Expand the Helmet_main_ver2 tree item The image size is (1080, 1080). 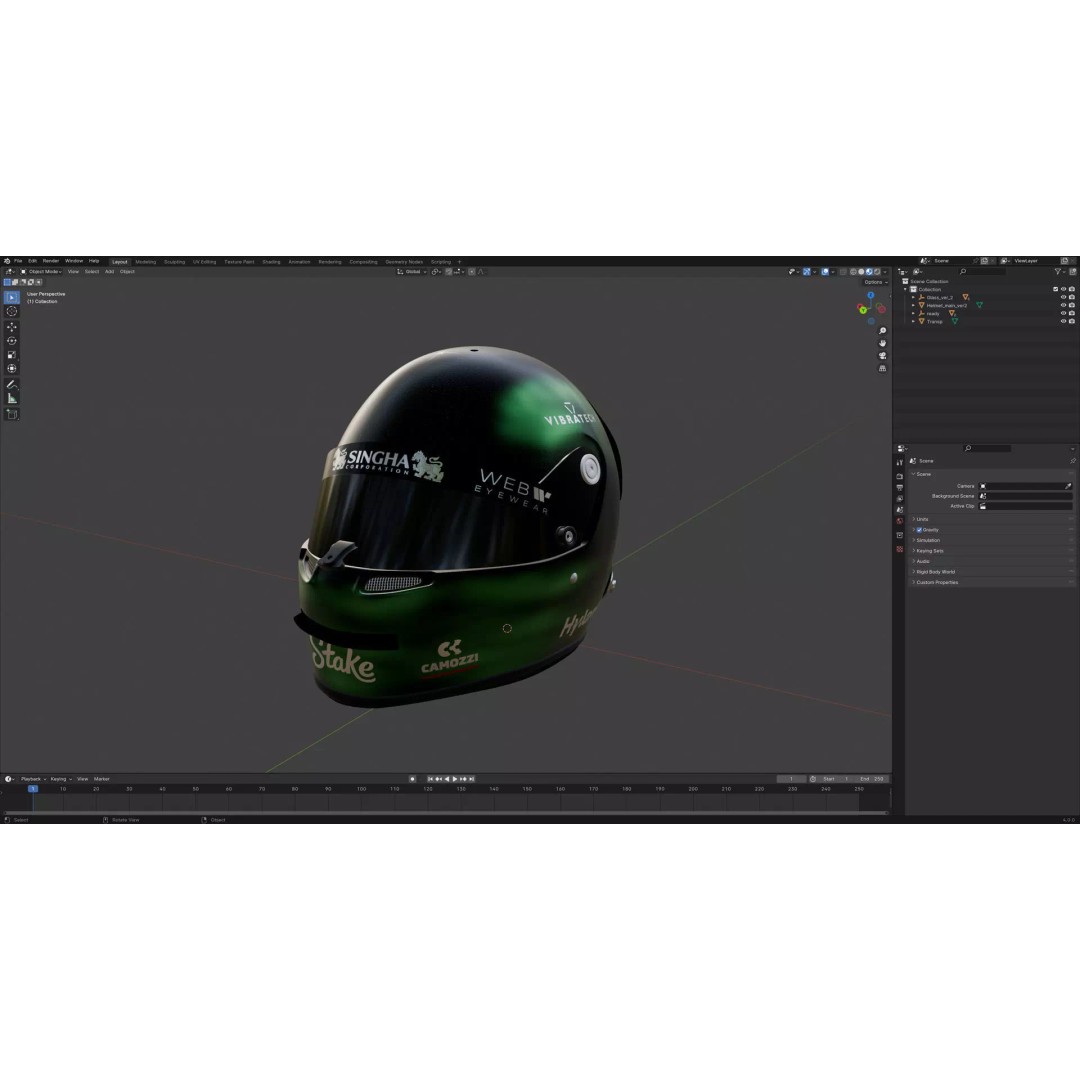coord(914,306)
